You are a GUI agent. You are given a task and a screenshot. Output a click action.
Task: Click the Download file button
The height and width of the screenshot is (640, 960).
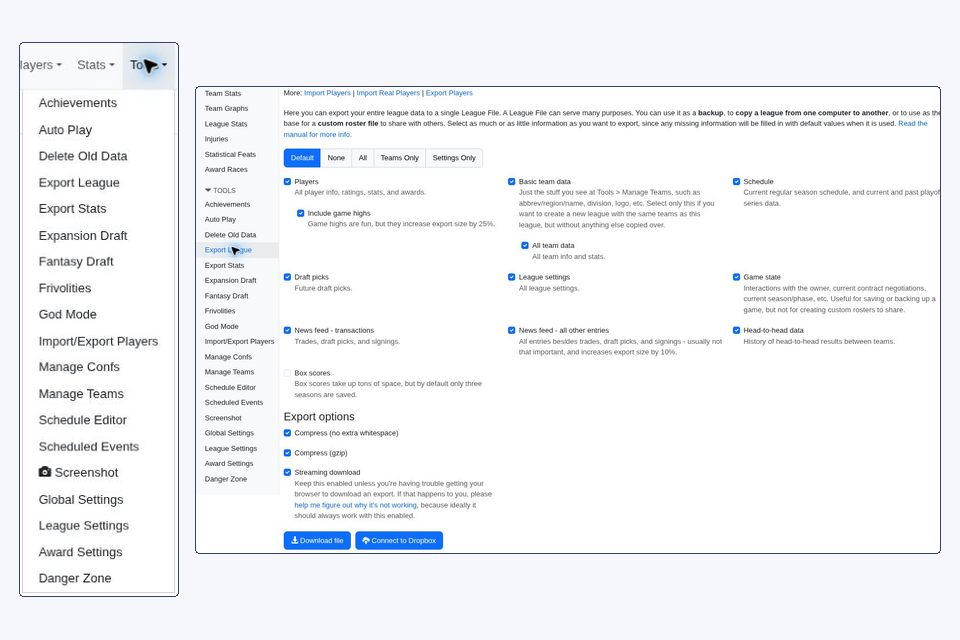317,541
